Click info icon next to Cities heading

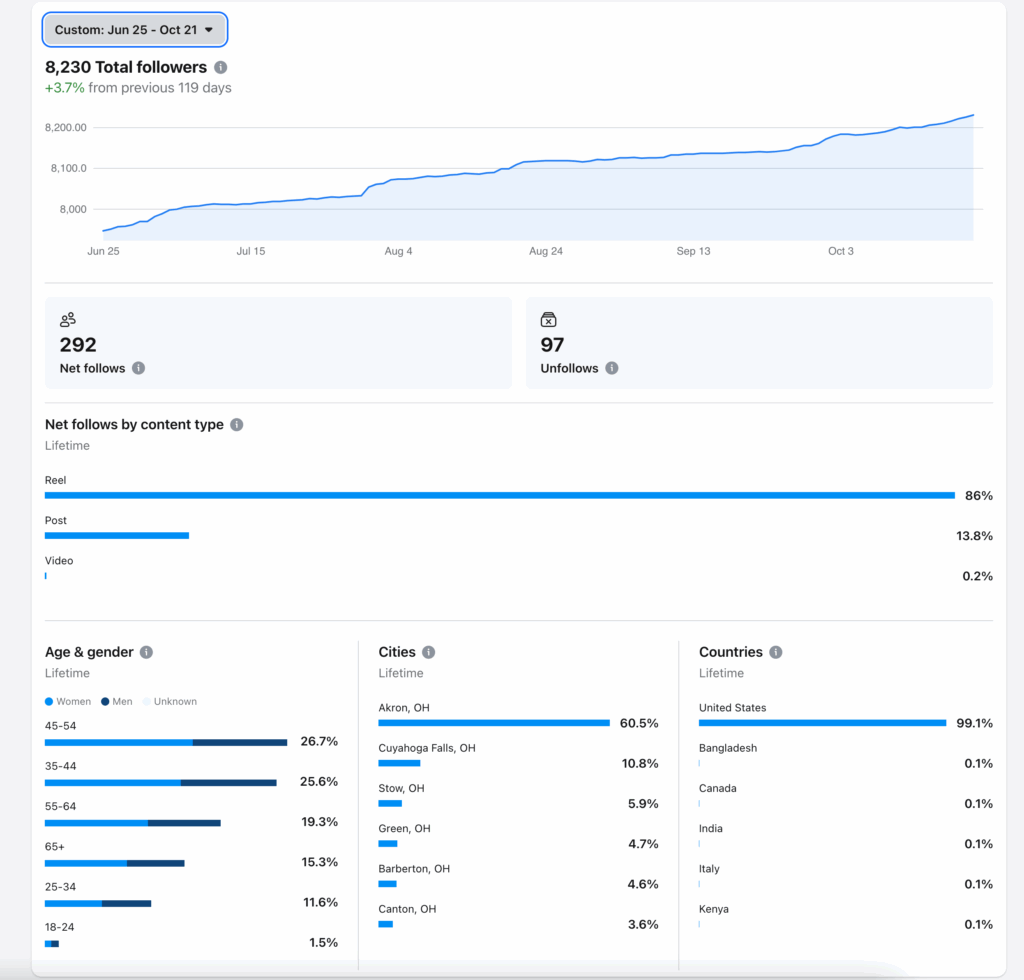tap(429, 652)
